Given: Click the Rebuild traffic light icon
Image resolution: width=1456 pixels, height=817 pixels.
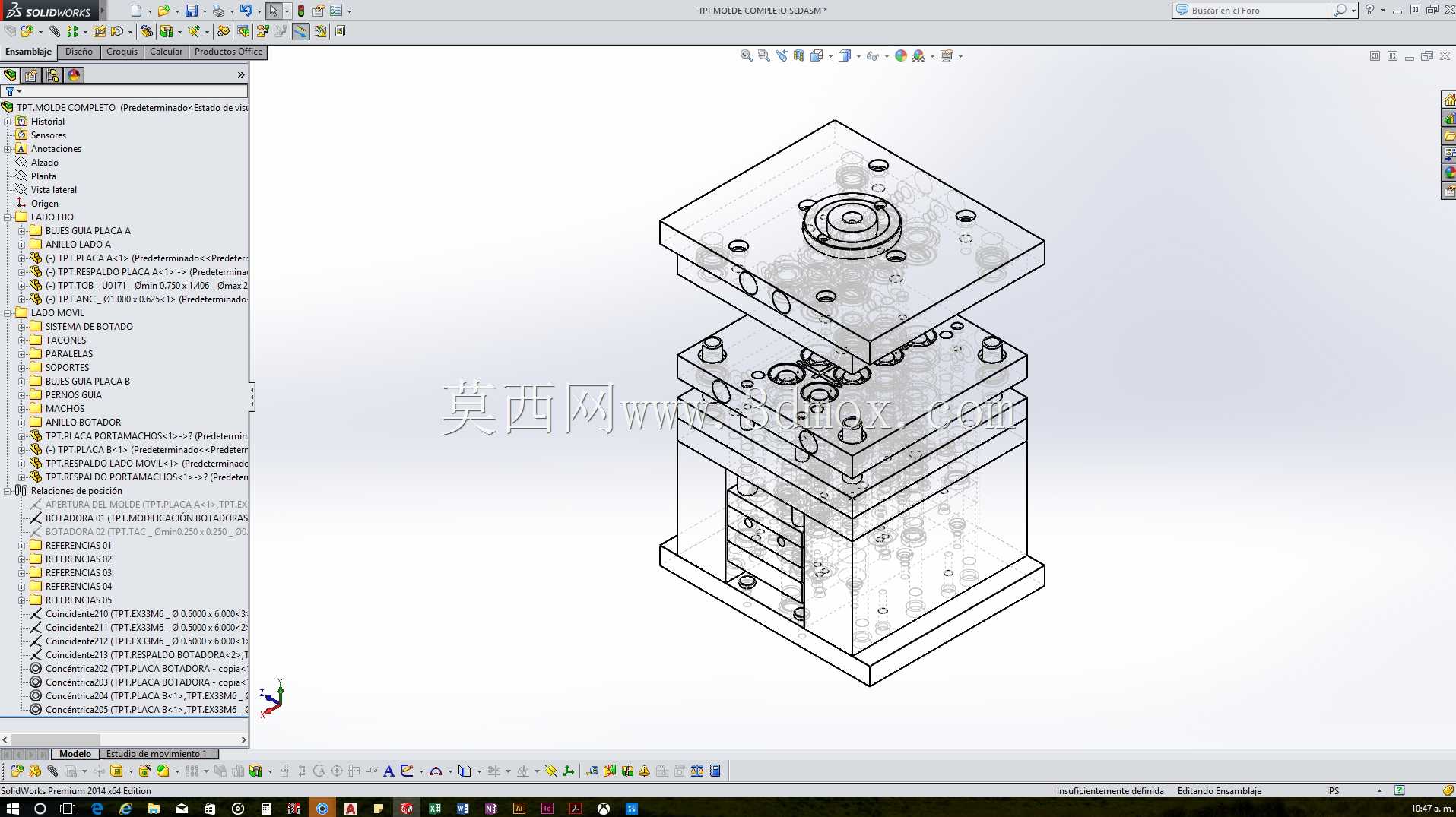Looking at the screenshot, I should (x=301, y=11).
